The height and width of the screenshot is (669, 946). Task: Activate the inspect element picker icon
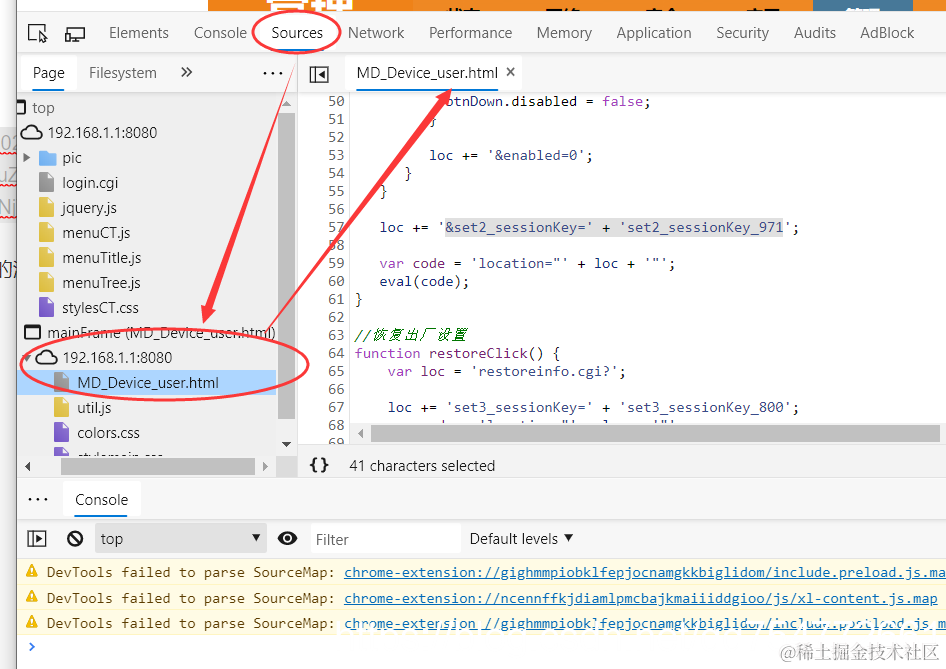tap(38, 33)
